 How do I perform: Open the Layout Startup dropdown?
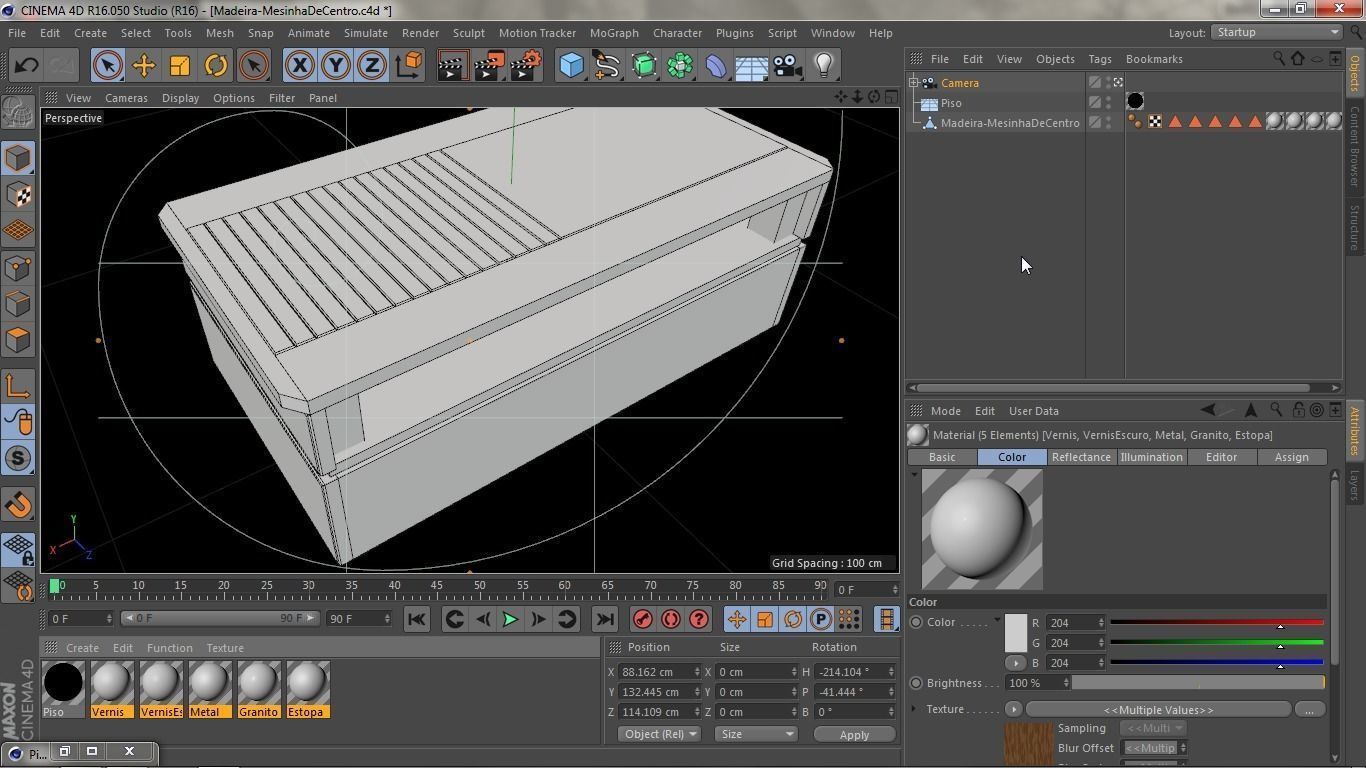1276,32
